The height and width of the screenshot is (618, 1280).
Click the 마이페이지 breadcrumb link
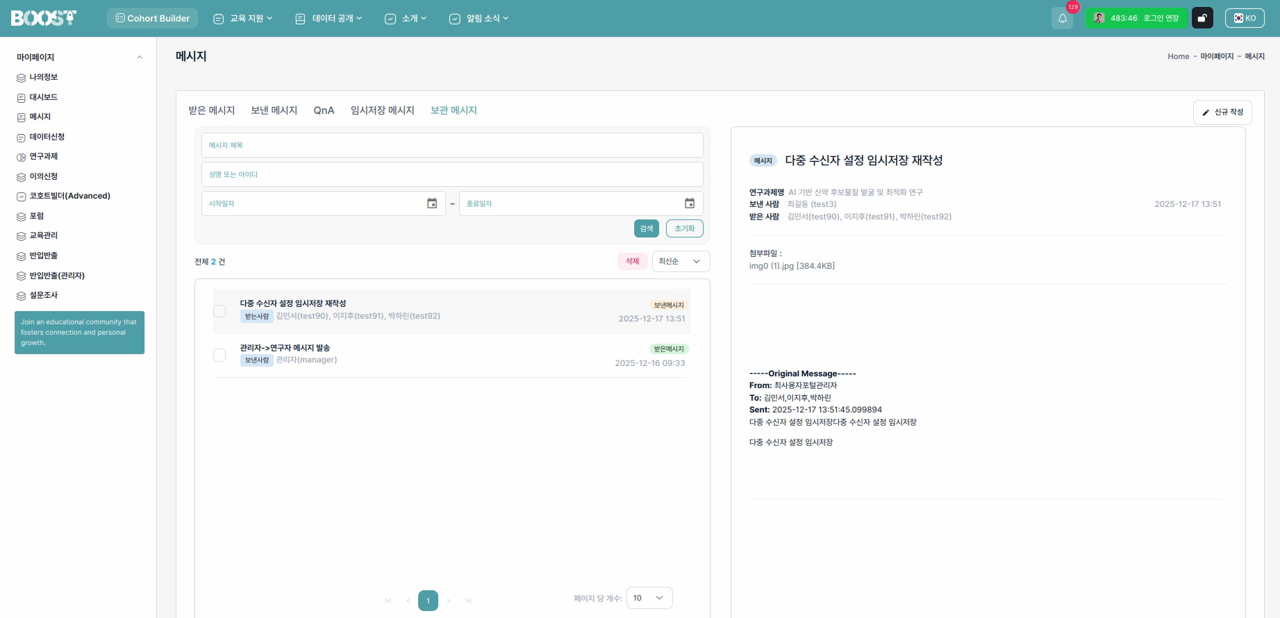coord(1217,56)
